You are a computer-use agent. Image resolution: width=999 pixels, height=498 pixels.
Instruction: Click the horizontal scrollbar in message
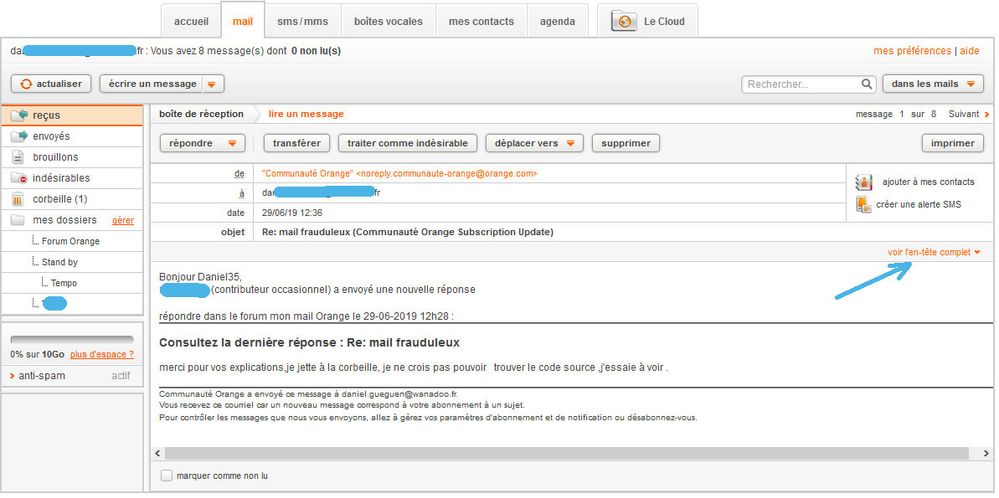pyautogui.click(x=567, y=453)
